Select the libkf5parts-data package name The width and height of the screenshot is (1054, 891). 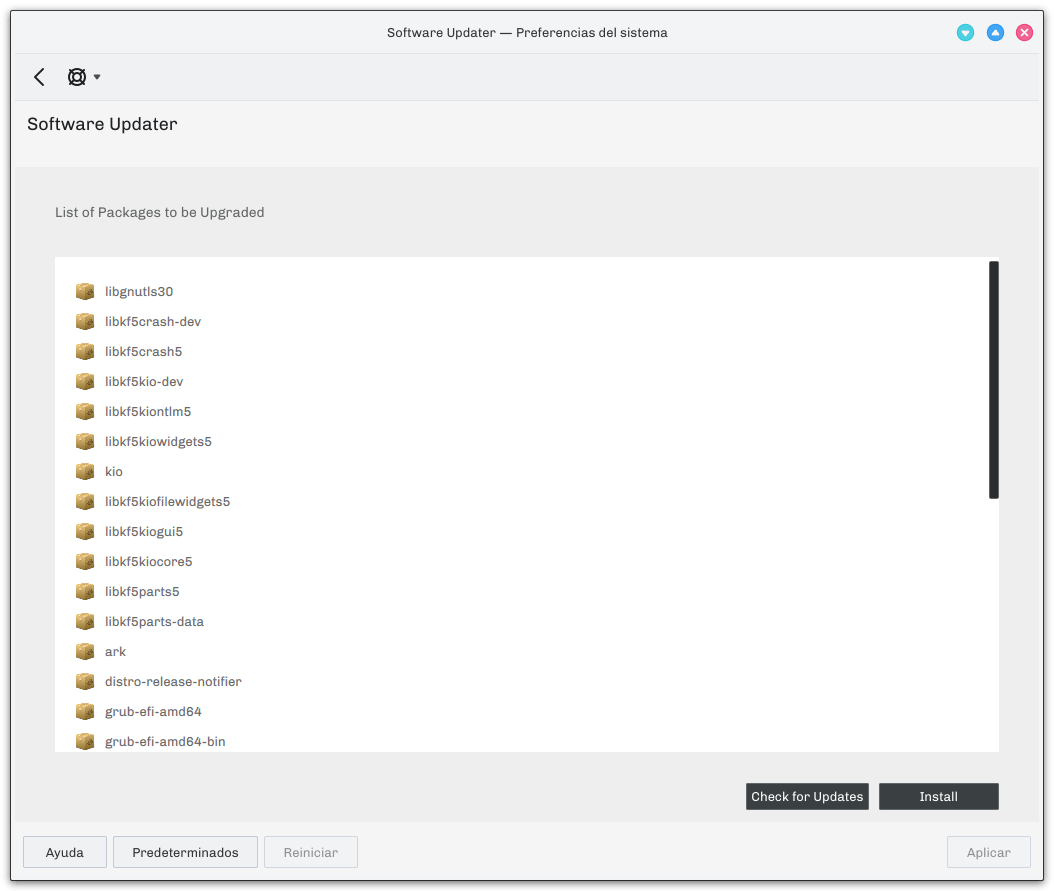154,622
